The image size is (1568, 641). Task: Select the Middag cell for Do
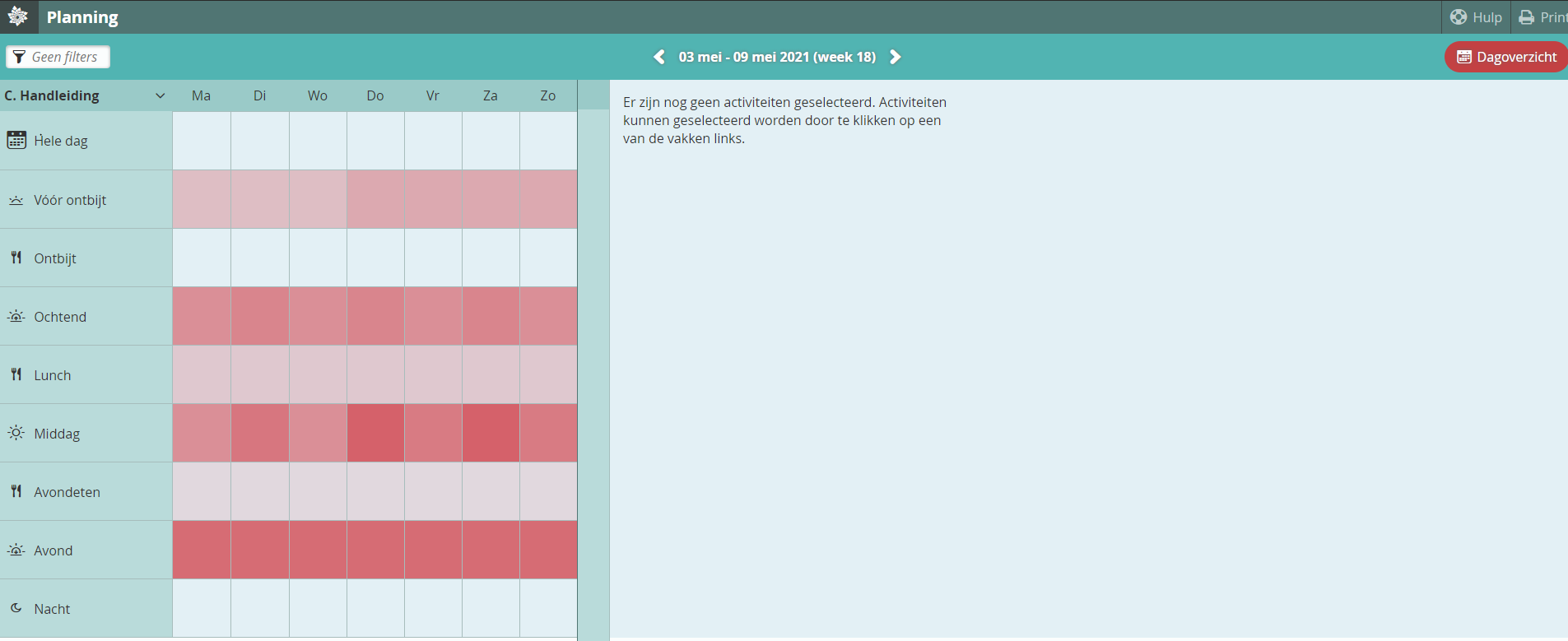[x=375, y=433]
